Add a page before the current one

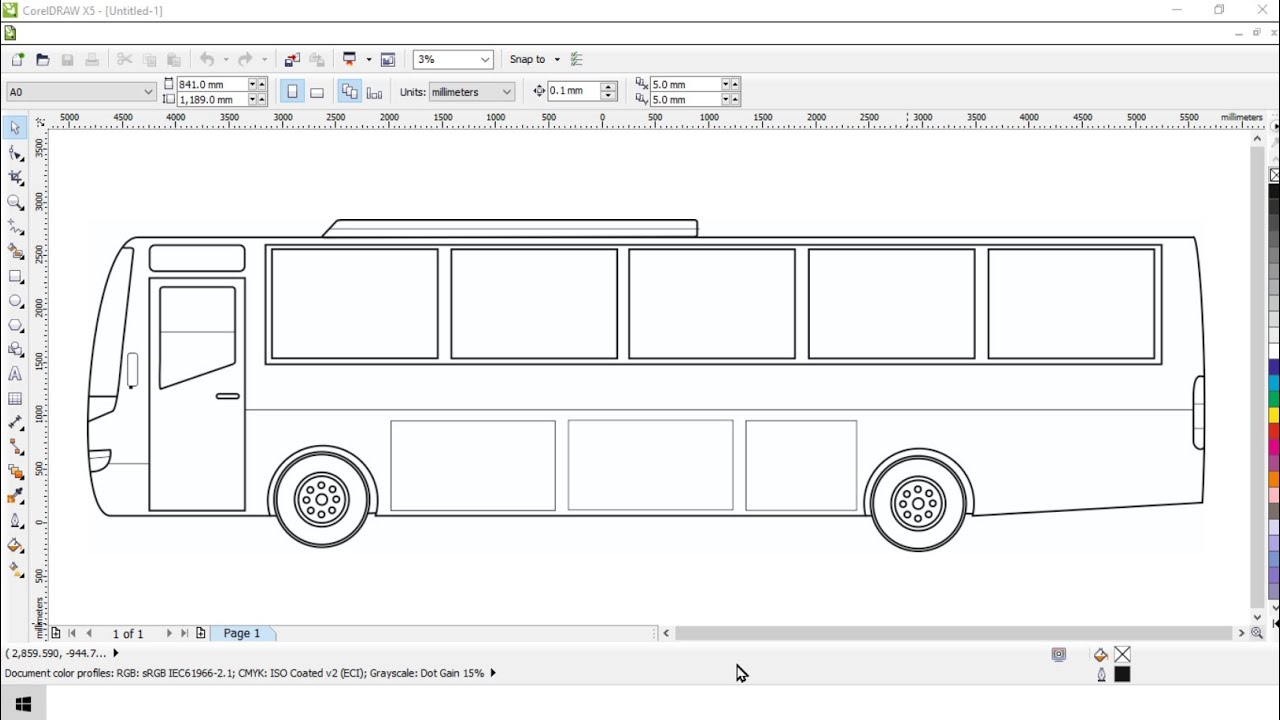(x=56, y=633)
